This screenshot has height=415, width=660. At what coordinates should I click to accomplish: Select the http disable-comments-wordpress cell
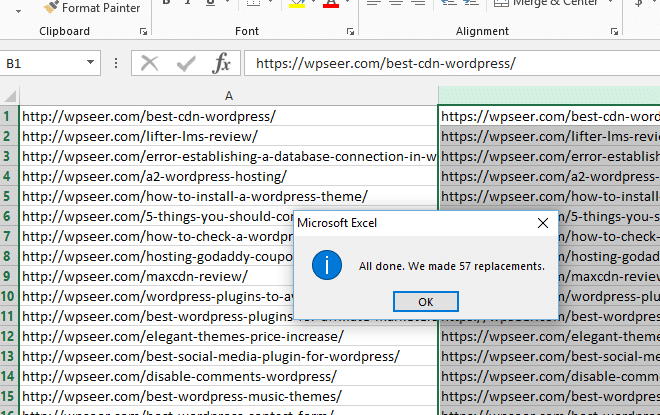click(229, 376)
